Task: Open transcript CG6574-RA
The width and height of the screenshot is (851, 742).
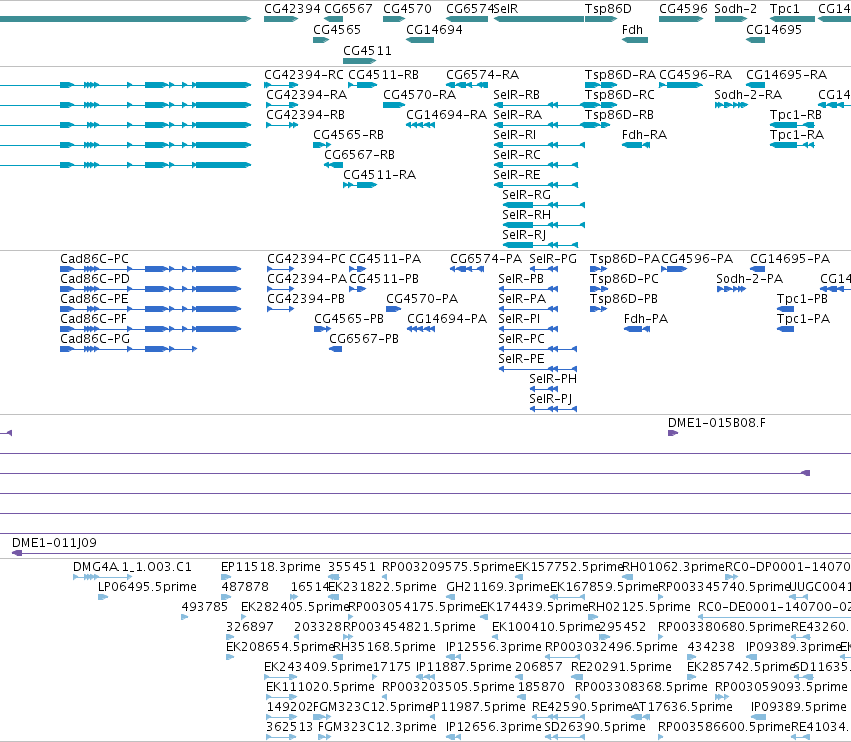Action: tap(466, 85)
